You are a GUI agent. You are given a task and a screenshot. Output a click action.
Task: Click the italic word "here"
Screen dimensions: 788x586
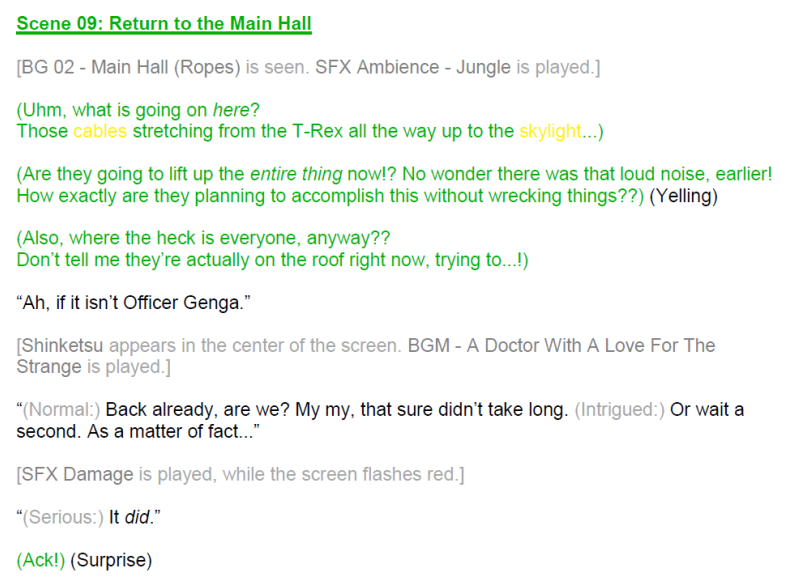[x=231, y=110]
